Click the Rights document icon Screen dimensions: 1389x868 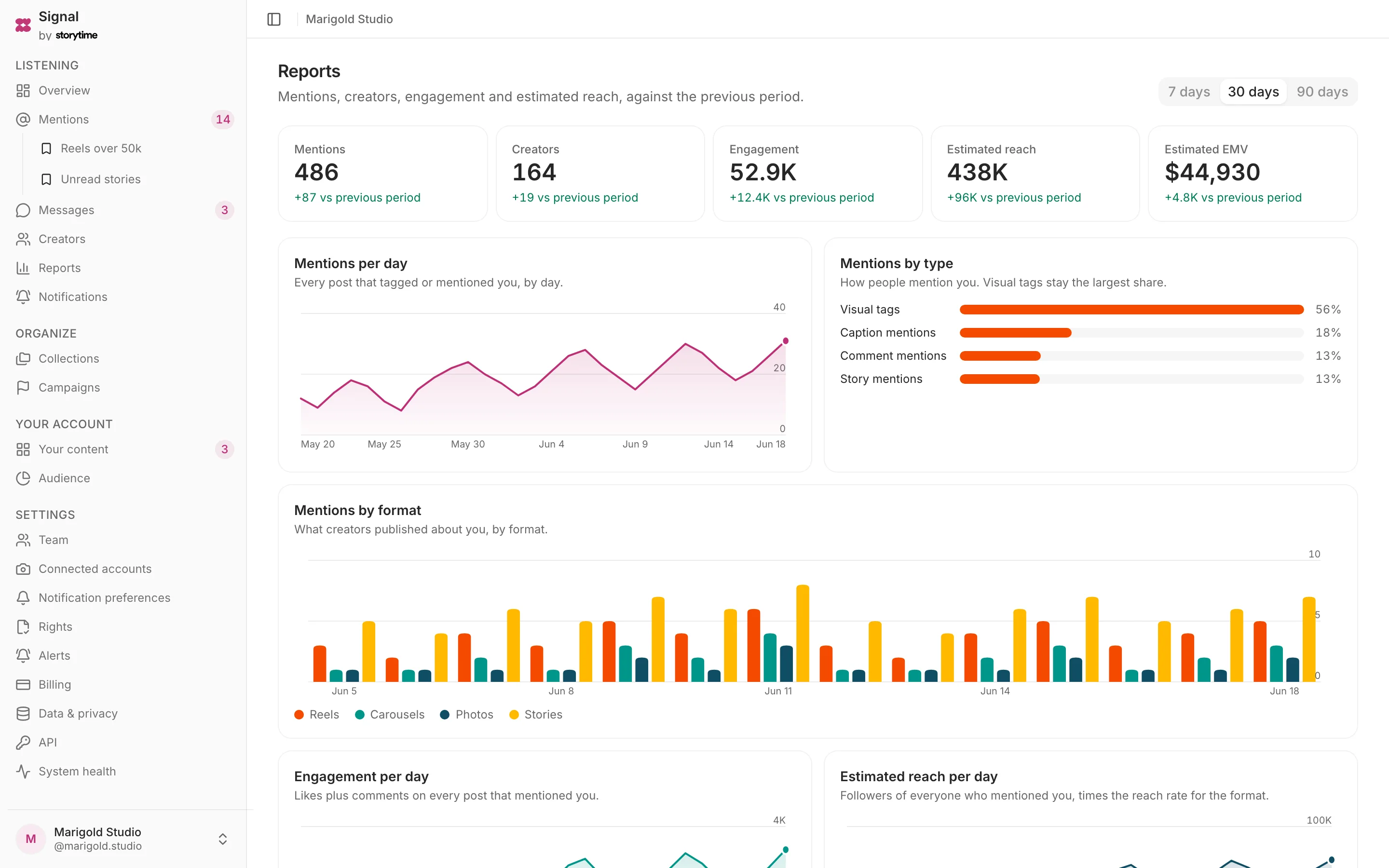pos(23,627)
